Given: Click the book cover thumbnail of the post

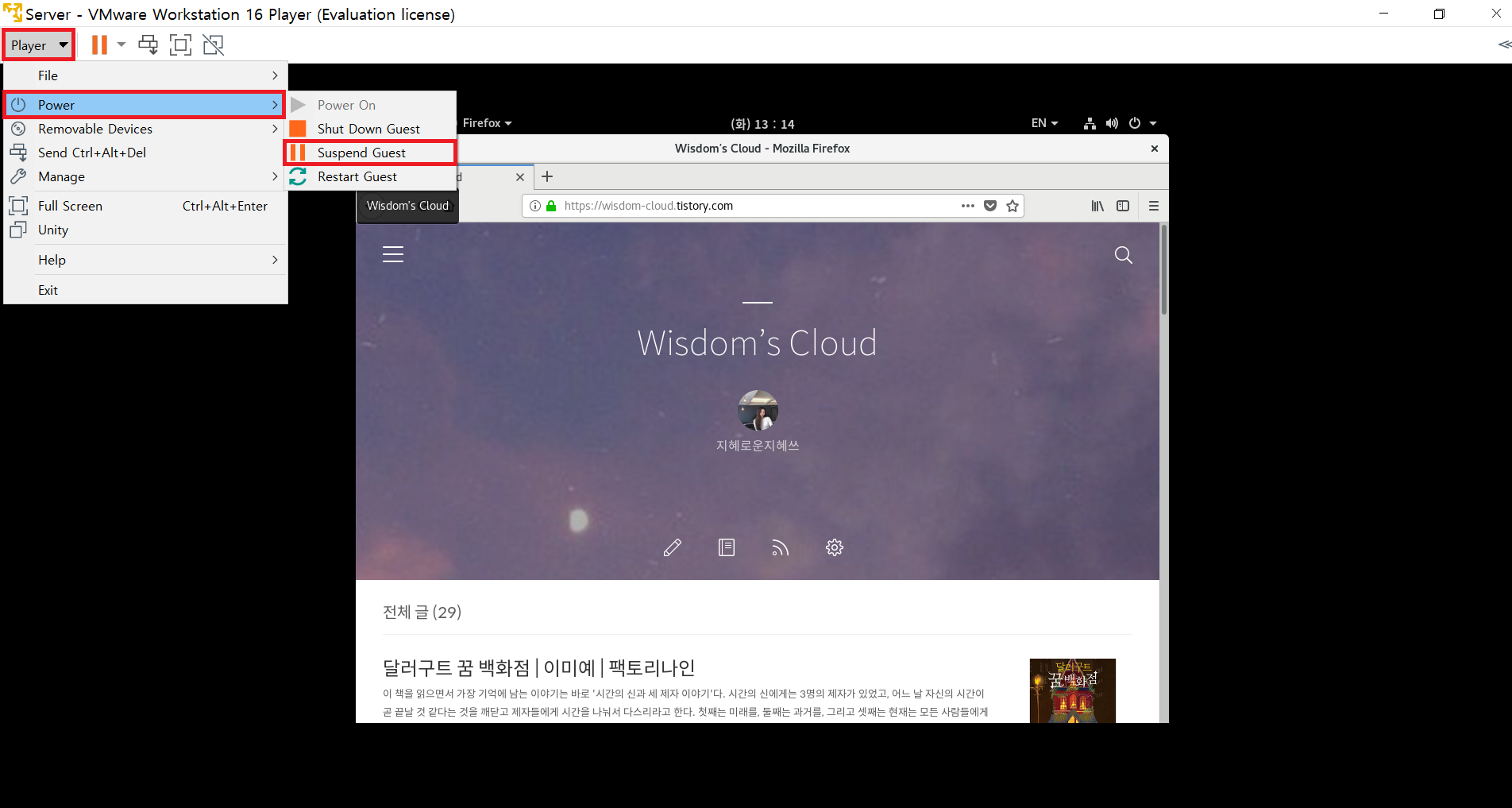Looking at the screenshot, I should (1073, 690).
